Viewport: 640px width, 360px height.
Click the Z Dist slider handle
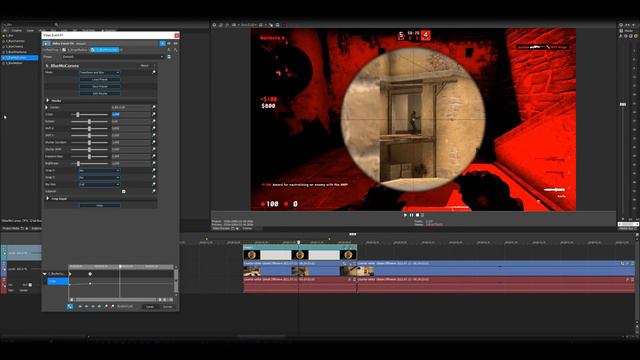pyautogui.click(x=78, y=114)
